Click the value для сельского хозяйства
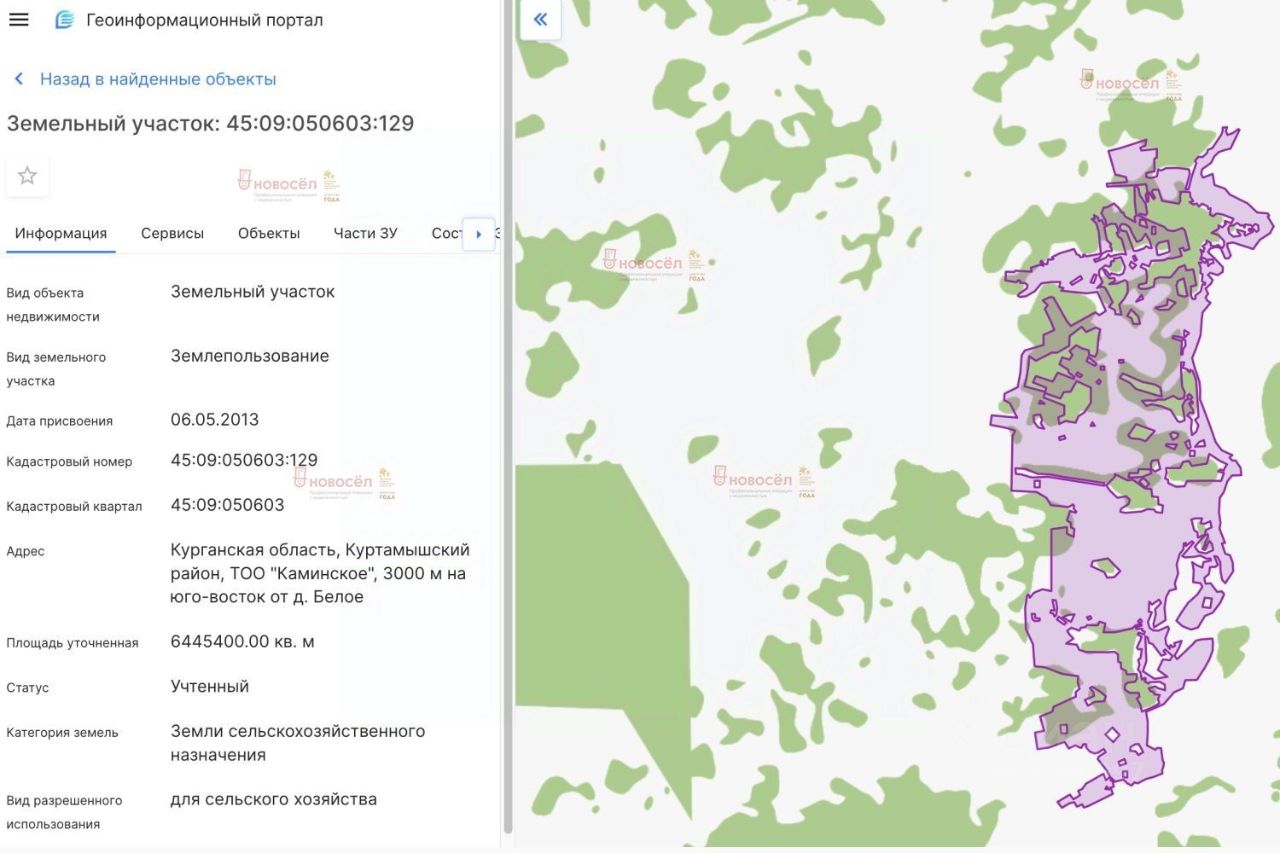 274,799
